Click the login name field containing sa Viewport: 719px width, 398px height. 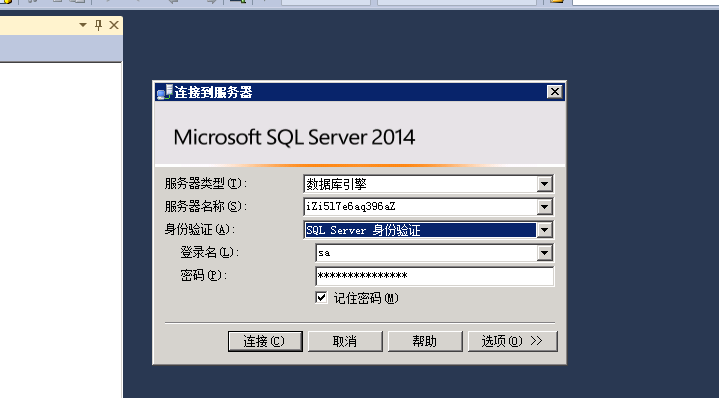[426, 253]
